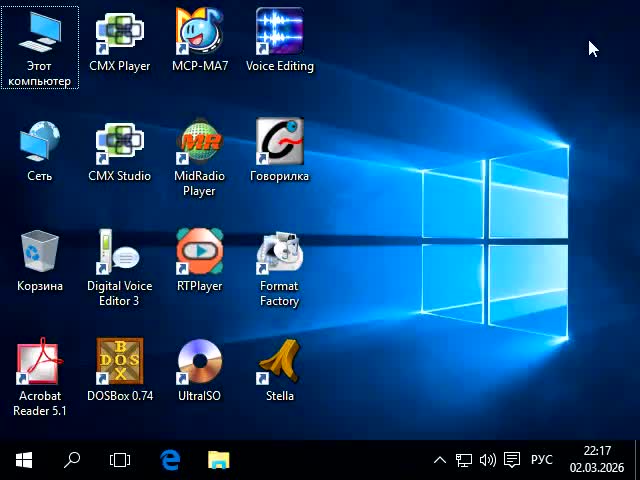
Task: Click the Stella emulator icon
Action: 280,363
